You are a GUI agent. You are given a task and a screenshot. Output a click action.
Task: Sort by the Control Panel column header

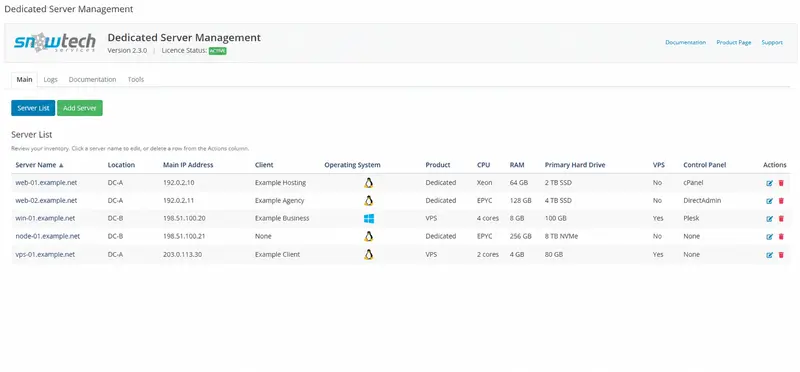(x=705, y=165)
